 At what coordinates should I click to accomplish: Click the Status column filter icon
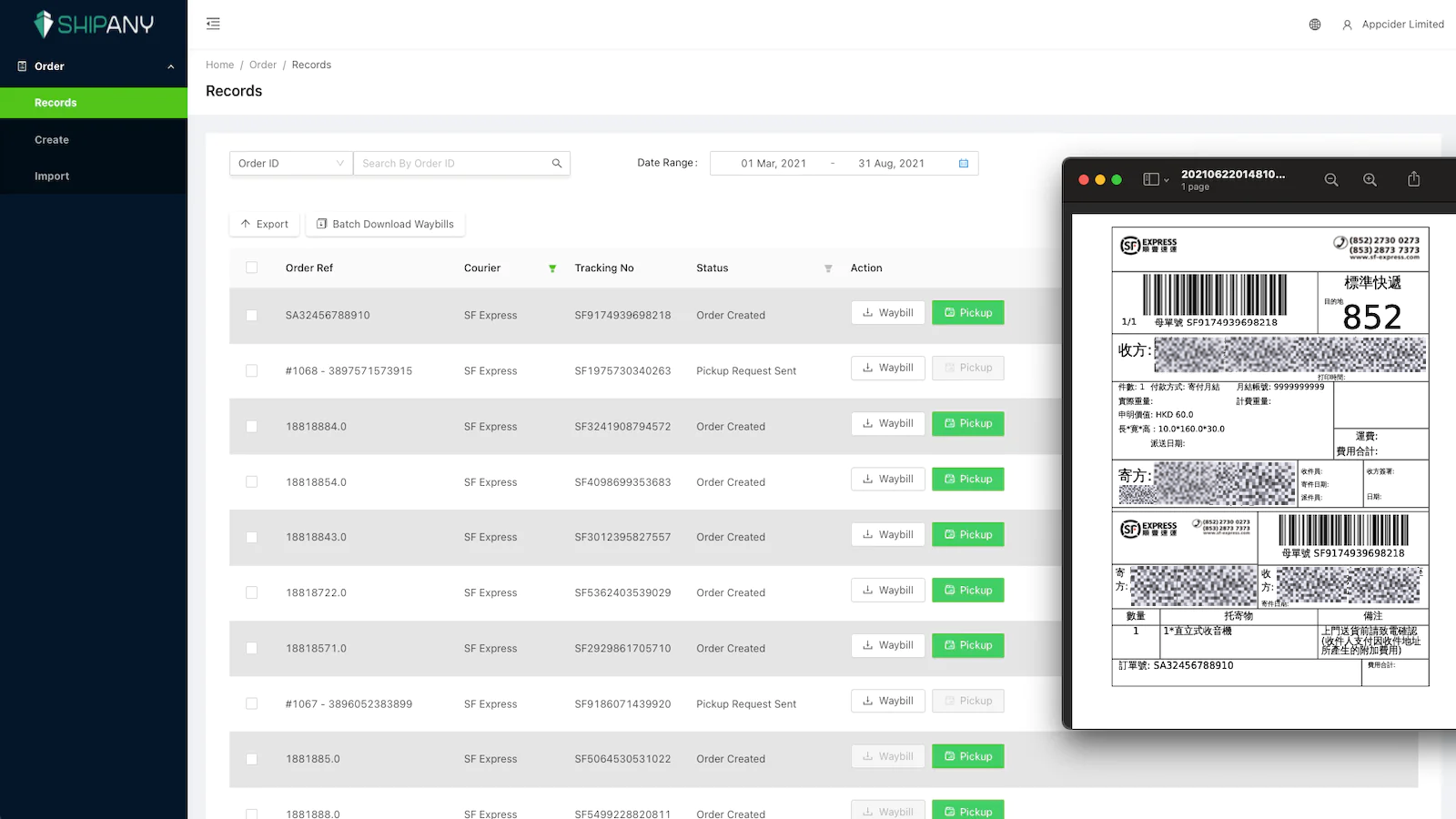[828, 268]
